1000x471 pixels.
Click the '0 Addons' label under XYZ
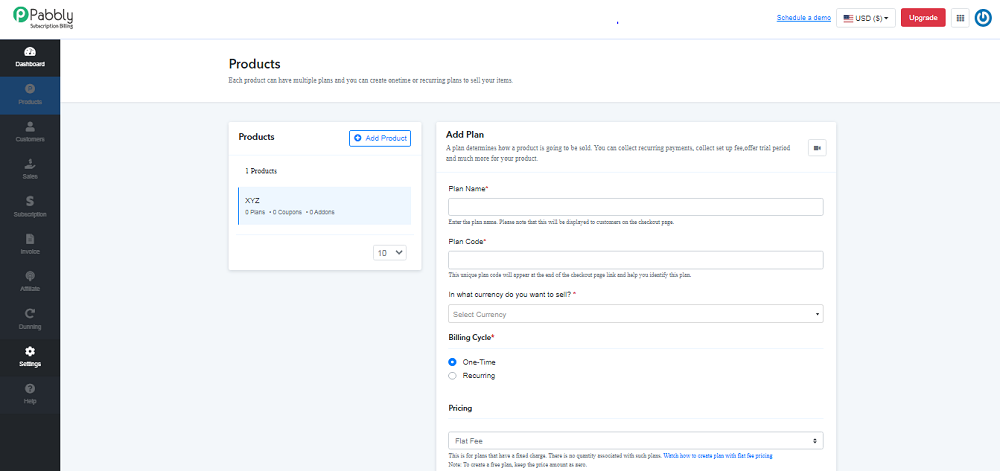(321, 212)
